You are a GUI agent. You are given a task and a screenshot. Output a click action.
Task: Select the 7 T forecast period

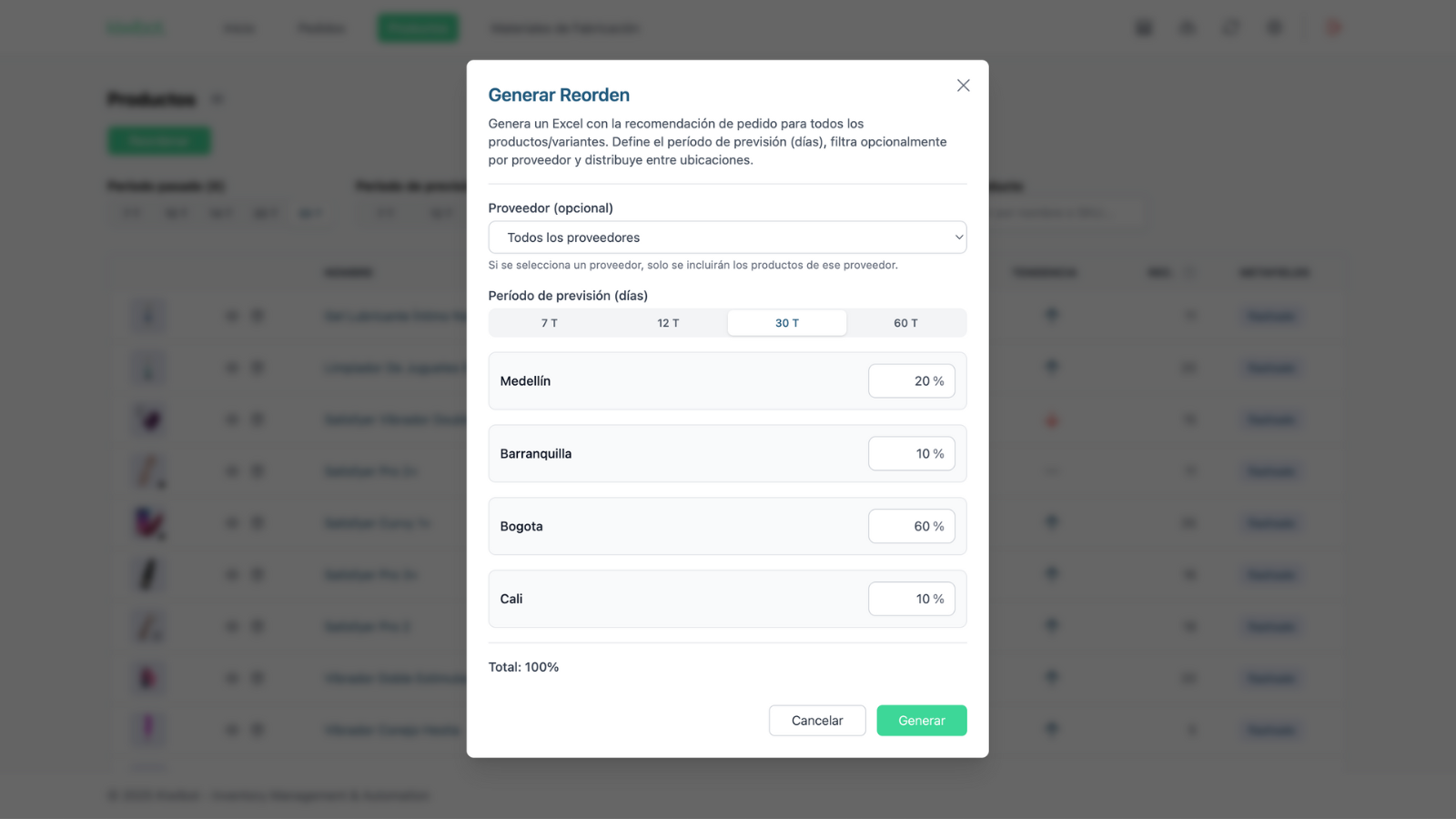pyautogui.click(x=550, y=323)
